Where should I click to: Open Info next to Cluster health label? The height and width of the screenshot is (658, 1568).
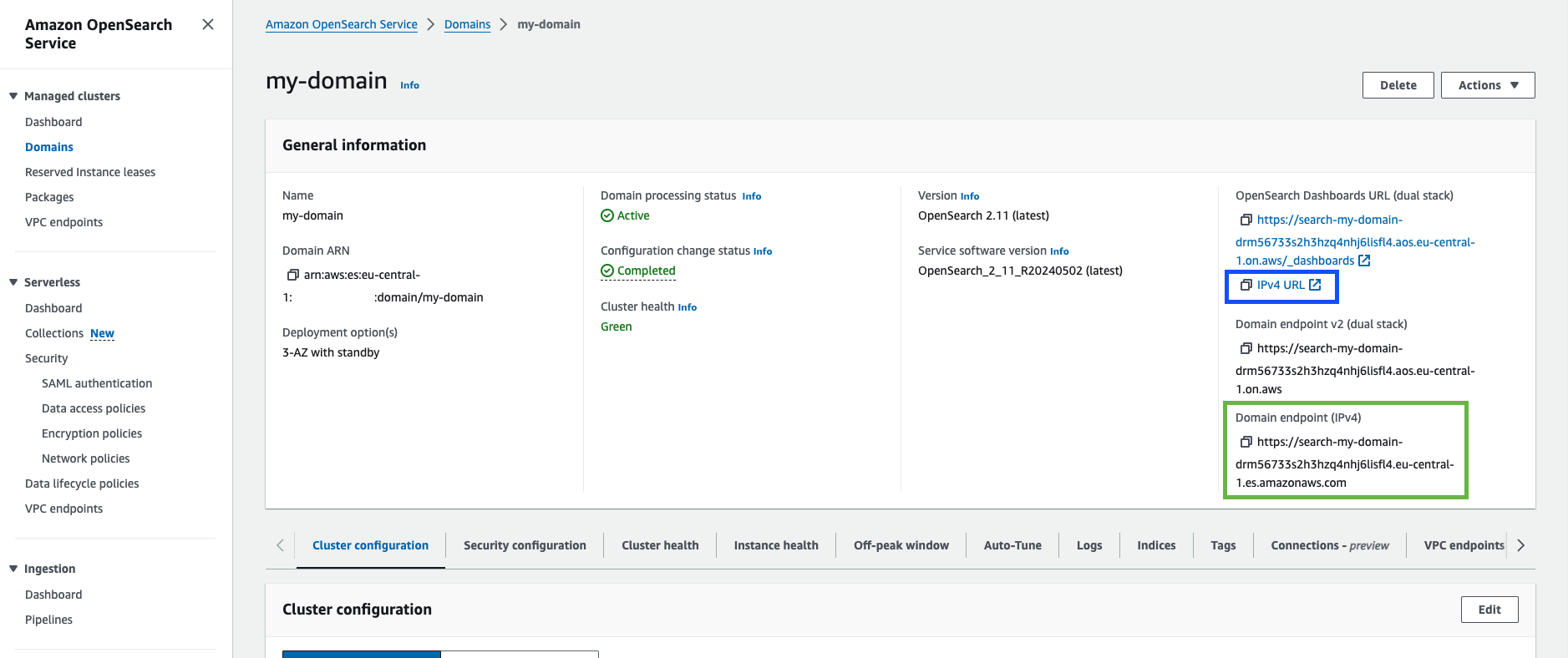point(688,307)
